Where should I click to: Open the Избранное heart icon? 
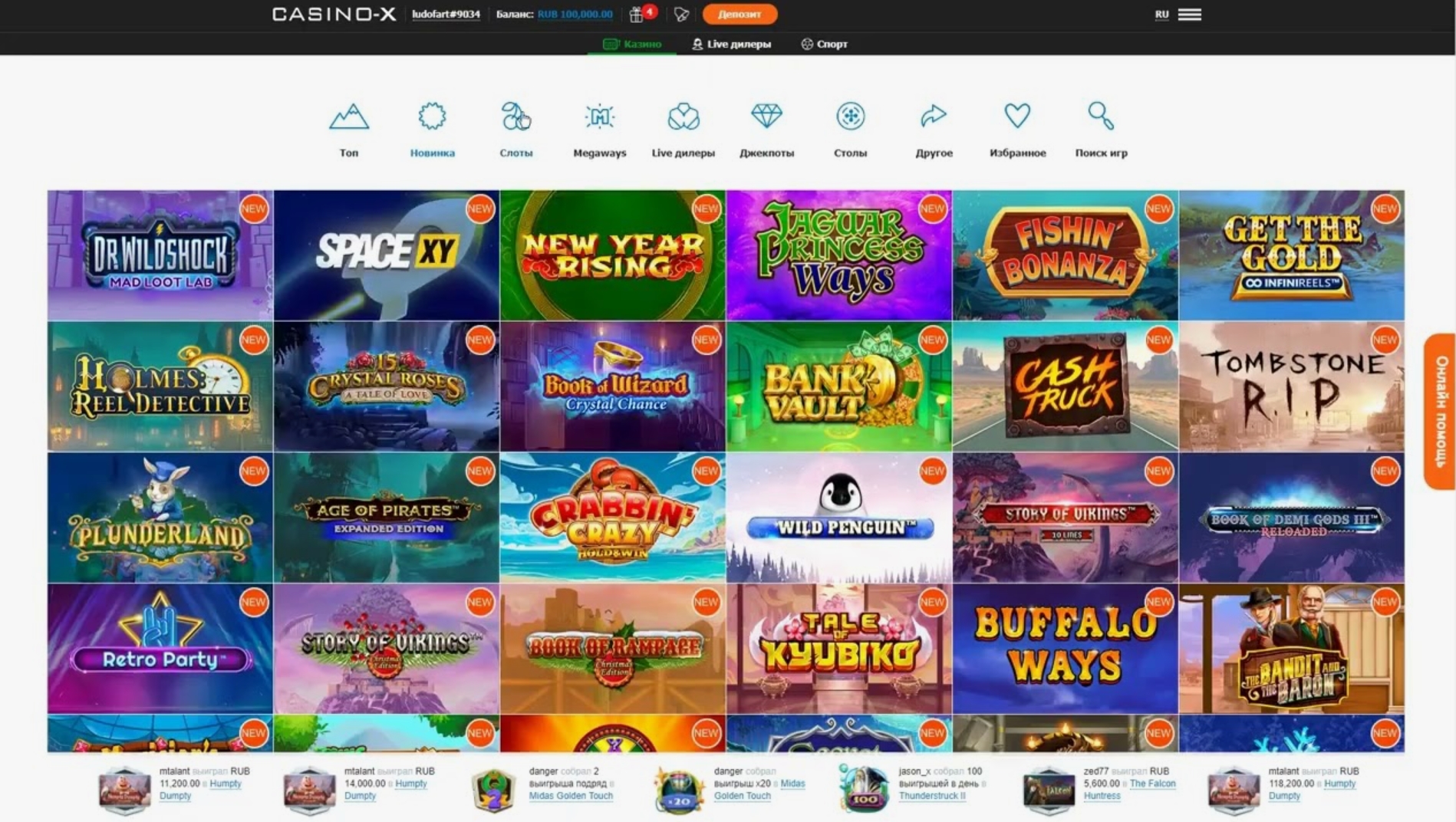pos(1017,117)
